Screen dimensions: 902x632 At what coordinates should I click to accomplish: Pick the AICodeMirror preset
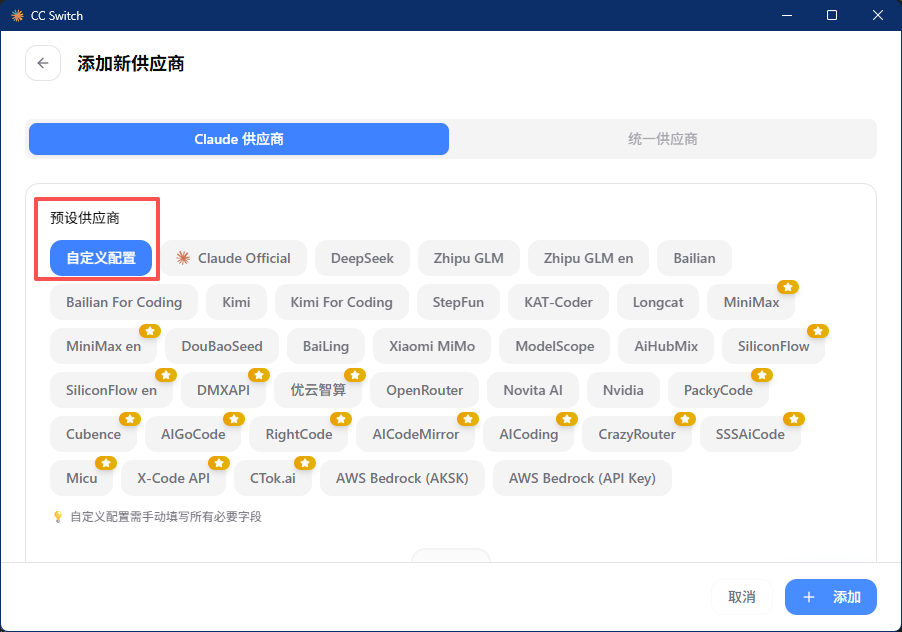click(x=415, y=434)
